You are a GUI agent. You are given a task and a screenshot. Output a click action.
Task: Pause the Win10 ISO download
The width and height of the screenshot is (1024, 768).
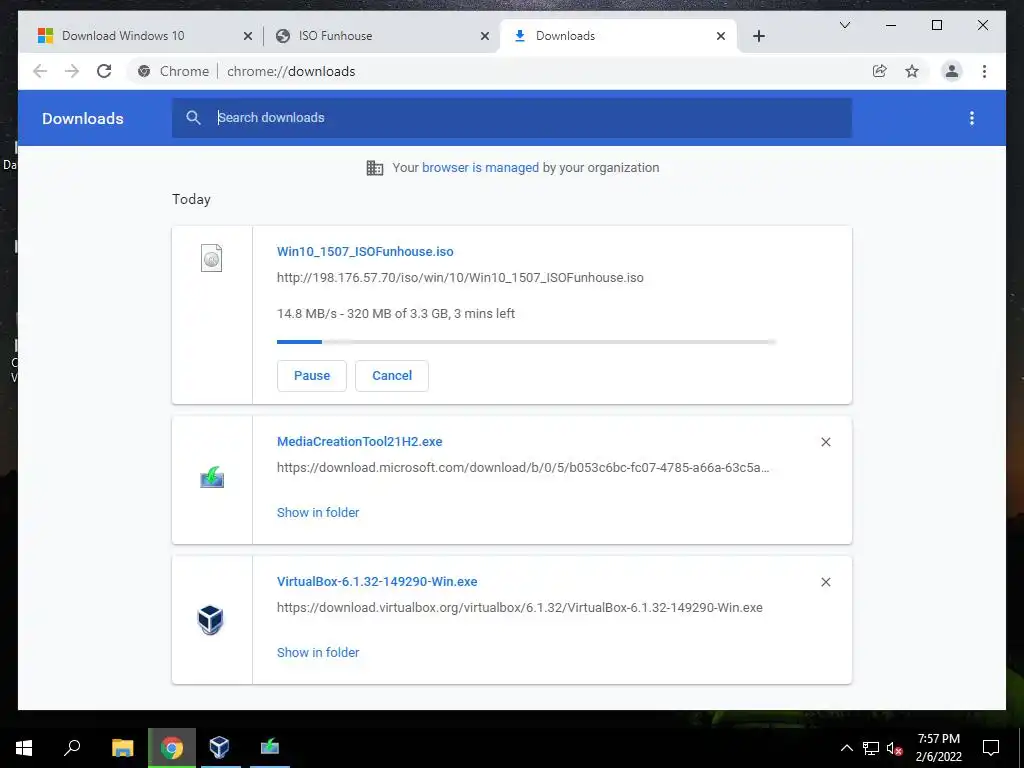coord(312,376)
